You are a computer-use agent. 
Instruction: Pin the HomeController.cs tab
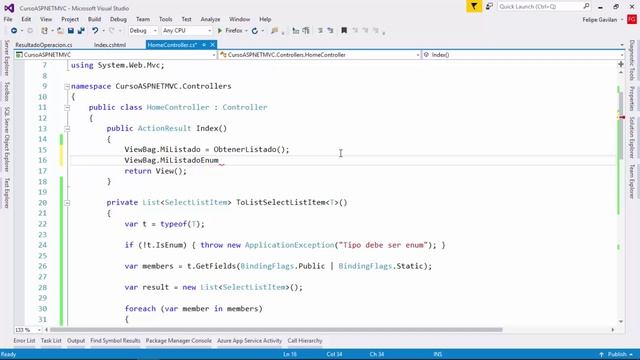point(204,45)
